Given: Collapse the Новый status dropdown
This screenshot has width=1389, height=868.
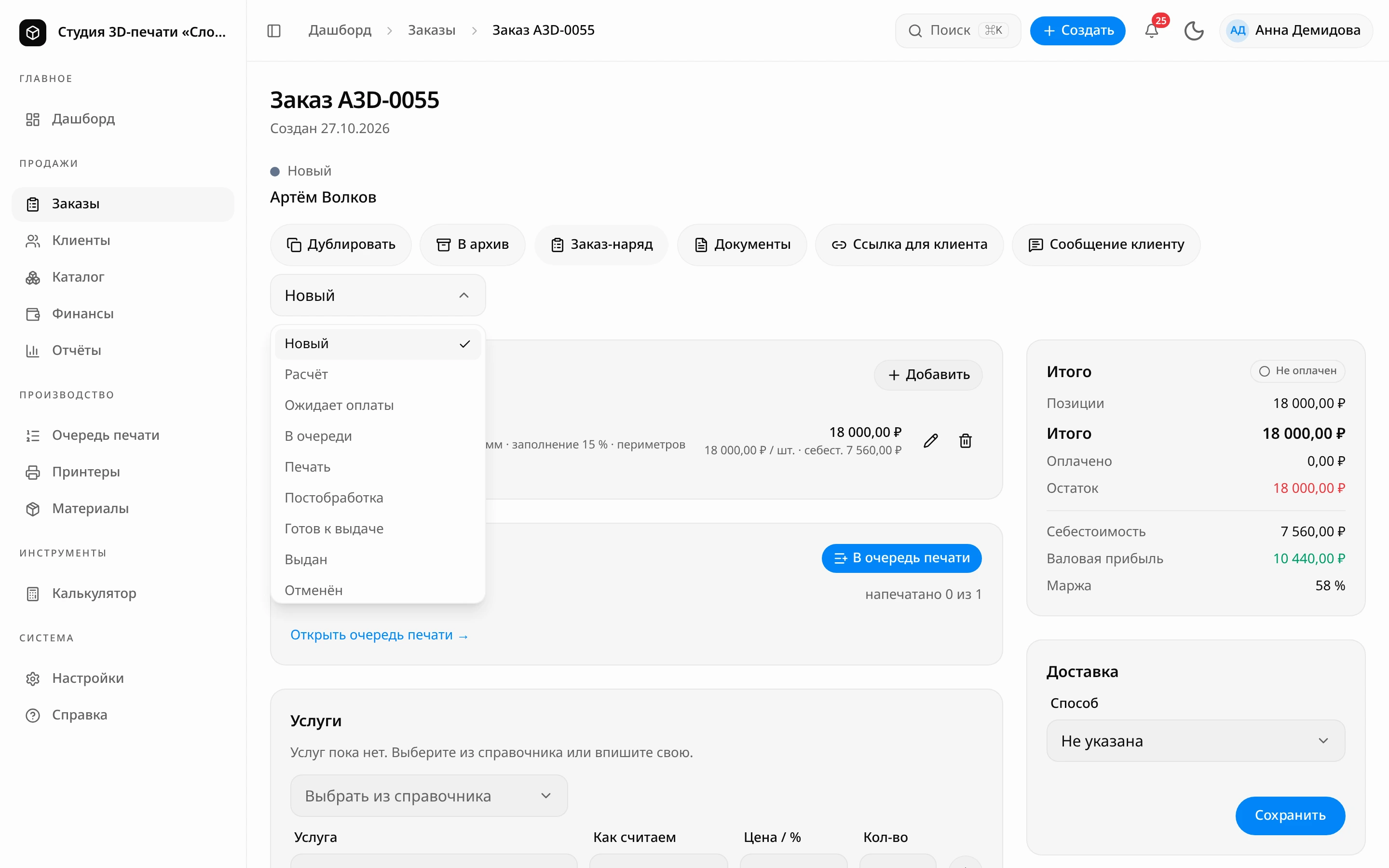Looking at the screenshot, I should (x=378, y=295).
